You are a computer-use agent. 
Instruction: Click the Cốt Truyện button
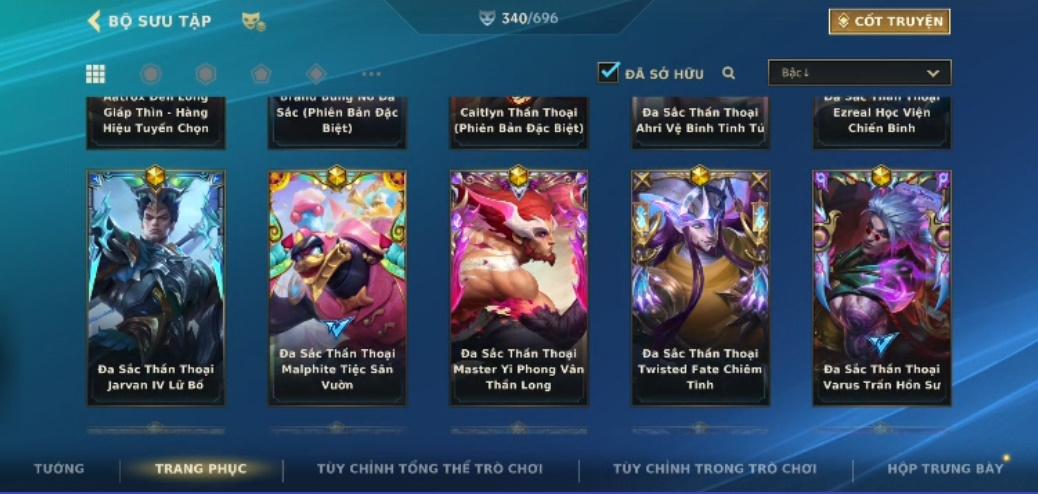(890, 21)
